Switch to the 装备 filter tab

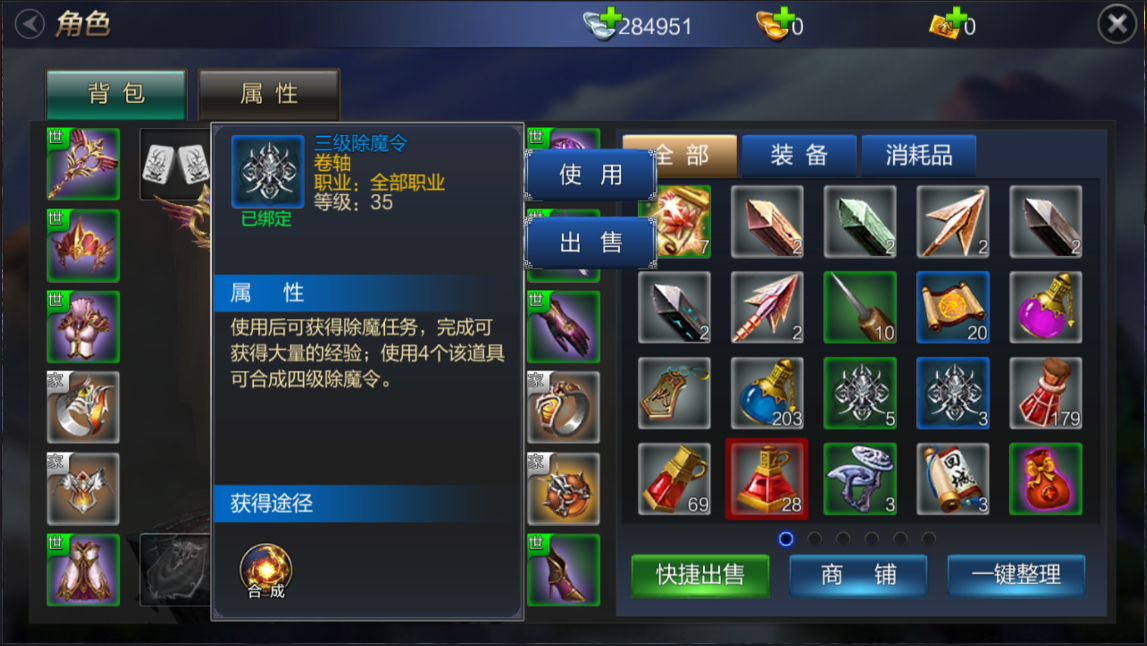tap(799, 155)
